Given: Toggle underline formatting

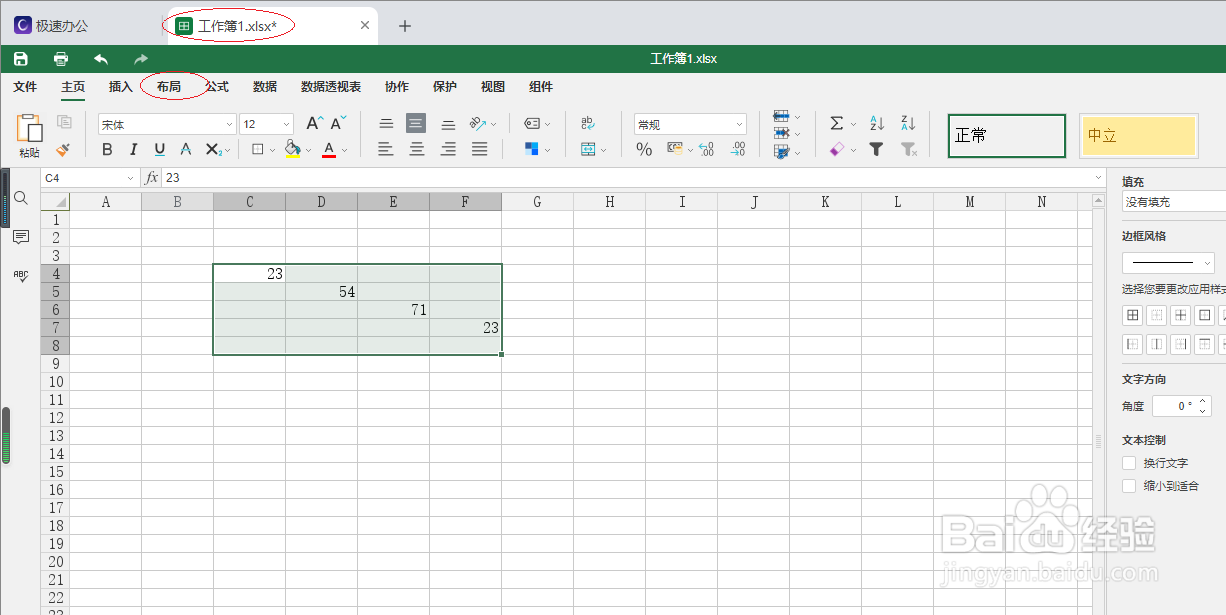Looking at the screenshot, I should click(160, 149).
